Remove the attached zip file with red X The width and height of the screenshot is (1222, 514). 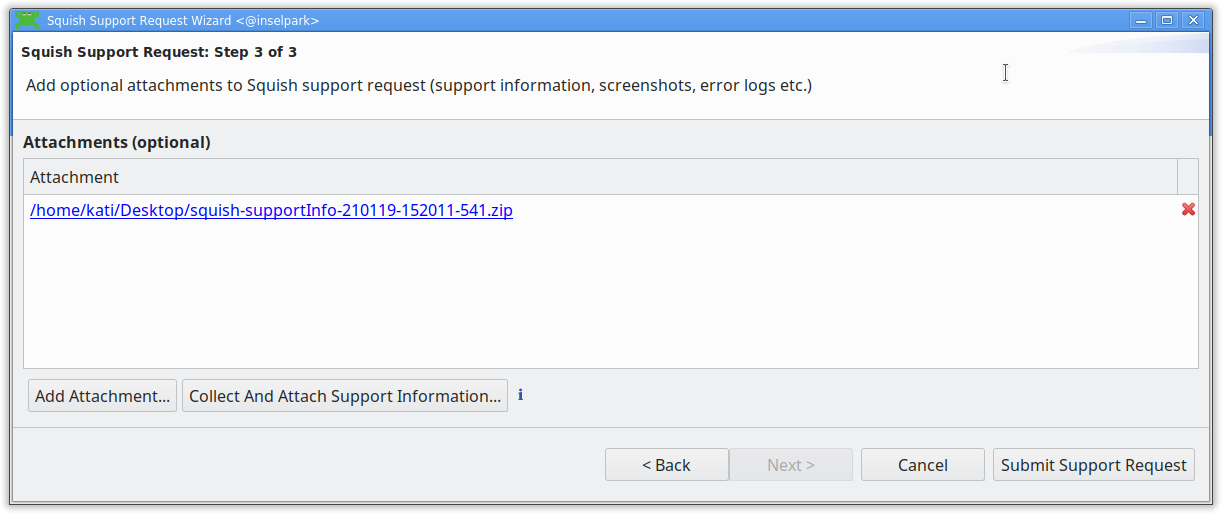1188,210
